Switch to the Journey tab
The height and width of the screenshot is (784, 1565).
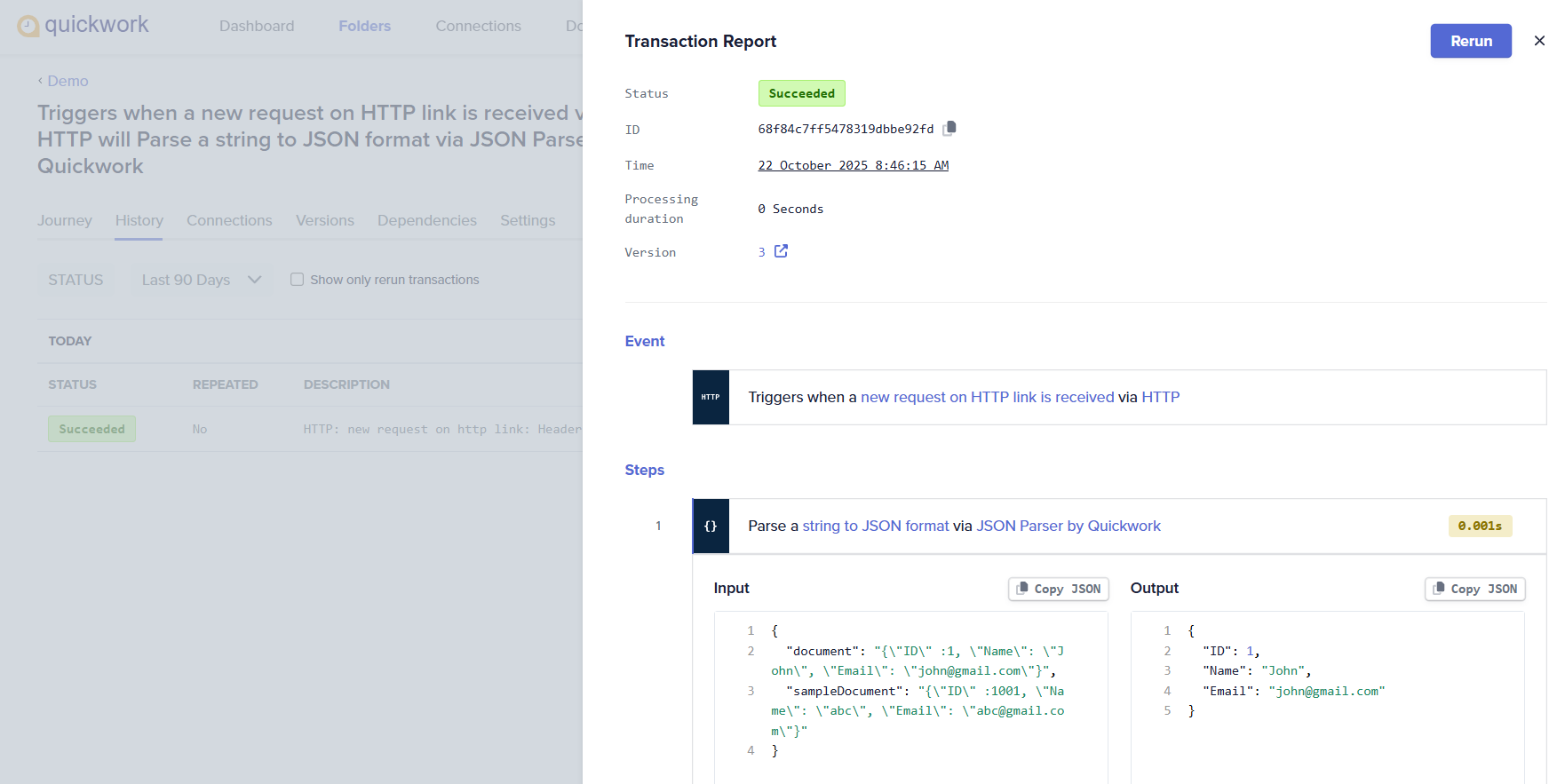click(65, 220)
